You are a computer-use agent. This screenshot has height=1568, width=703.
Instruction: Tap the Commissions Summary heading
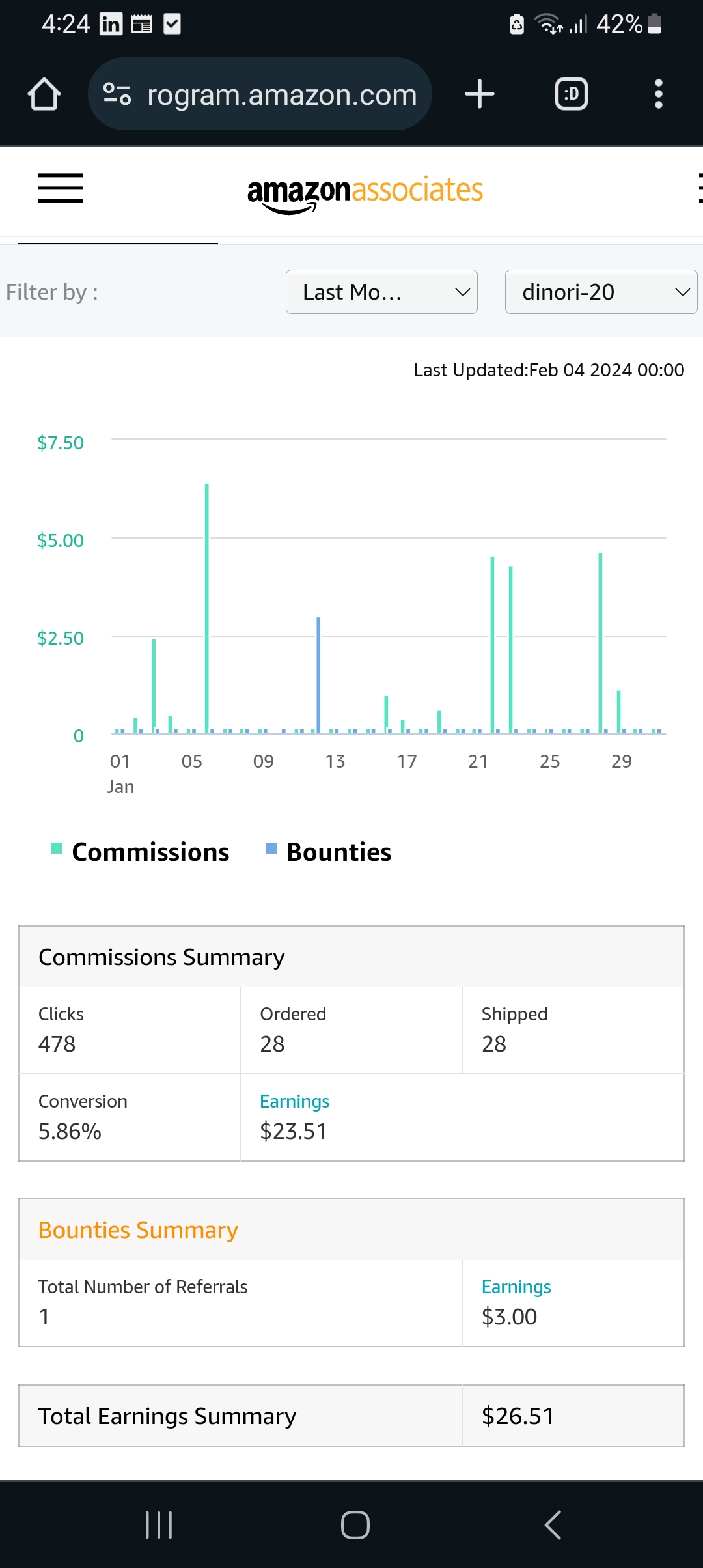pyautogui.click(x=161, y=957)
